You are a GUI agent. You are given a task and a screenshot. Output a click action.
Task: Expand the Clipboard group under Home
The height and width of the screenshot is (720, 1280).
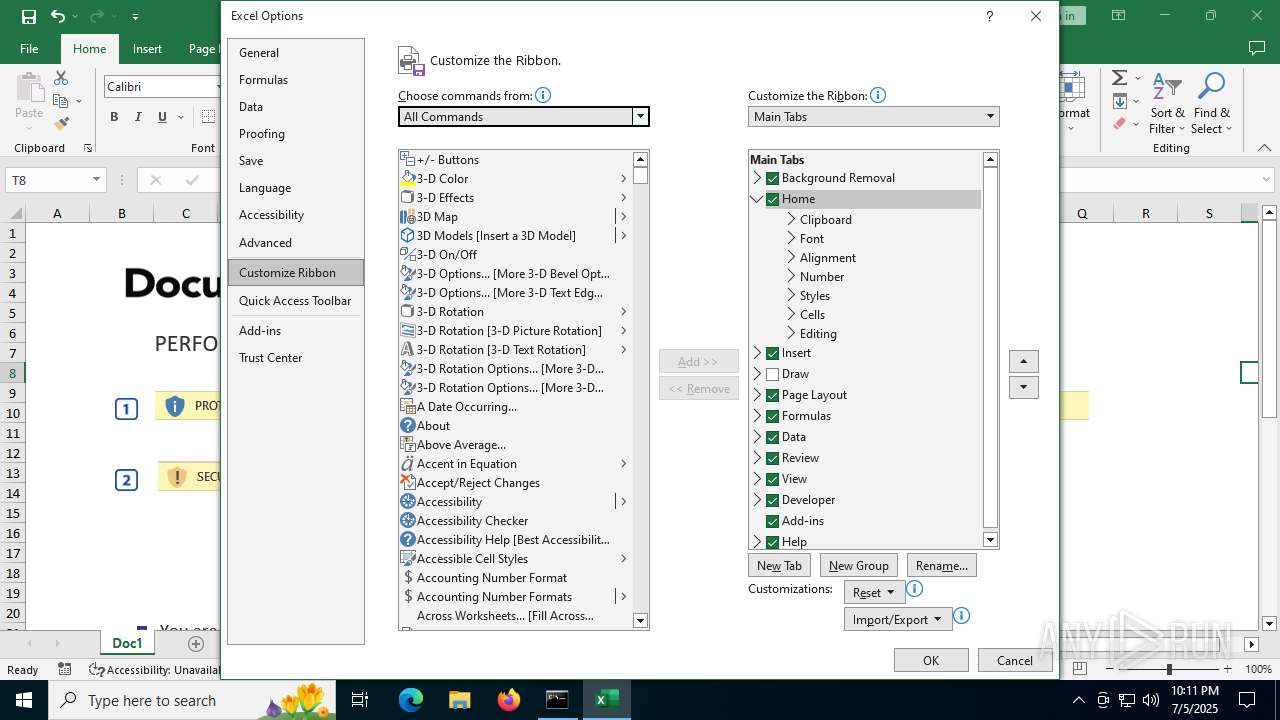[791, 219]
